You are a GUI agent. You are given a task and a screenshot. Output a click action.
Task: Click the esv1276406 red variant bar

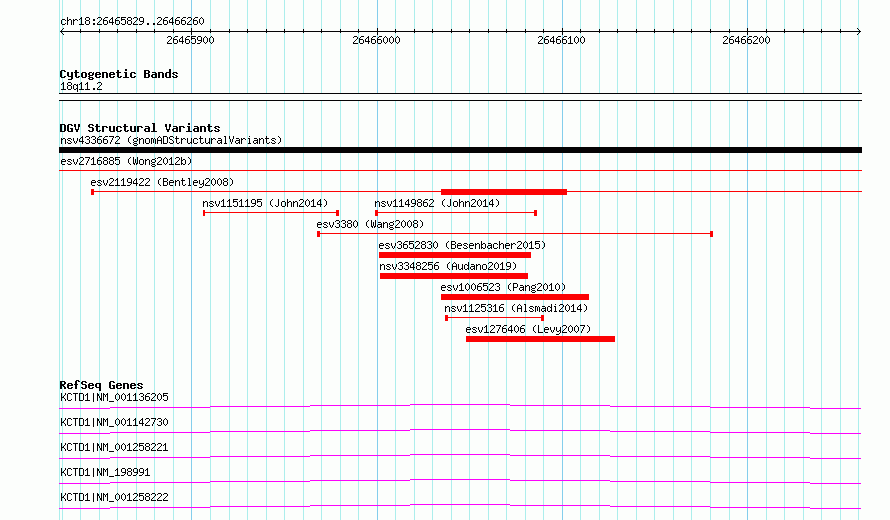[x=540, y=339]
